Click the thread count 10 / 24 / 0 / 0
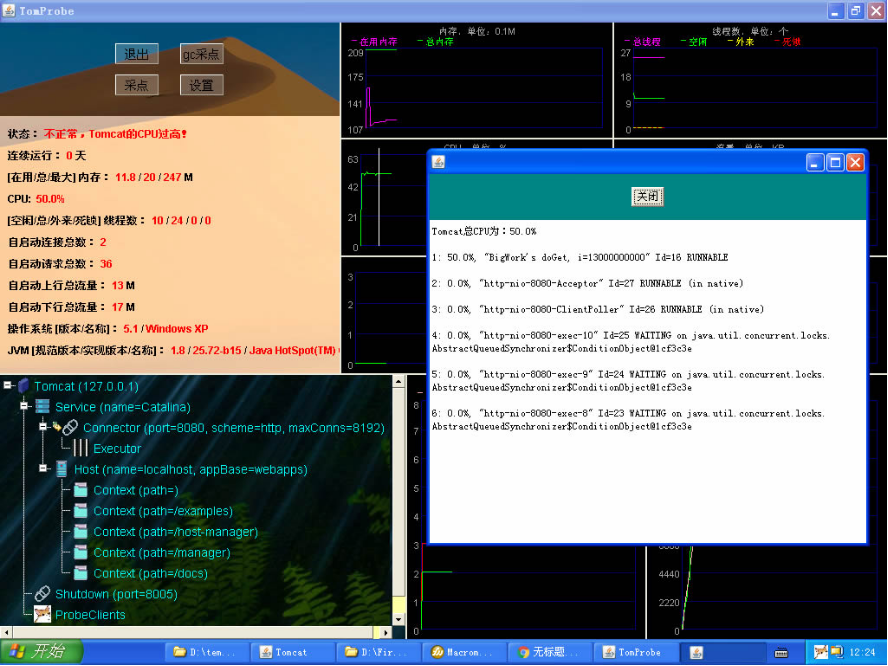Screen dimensions: 888x666 point(181,220)
